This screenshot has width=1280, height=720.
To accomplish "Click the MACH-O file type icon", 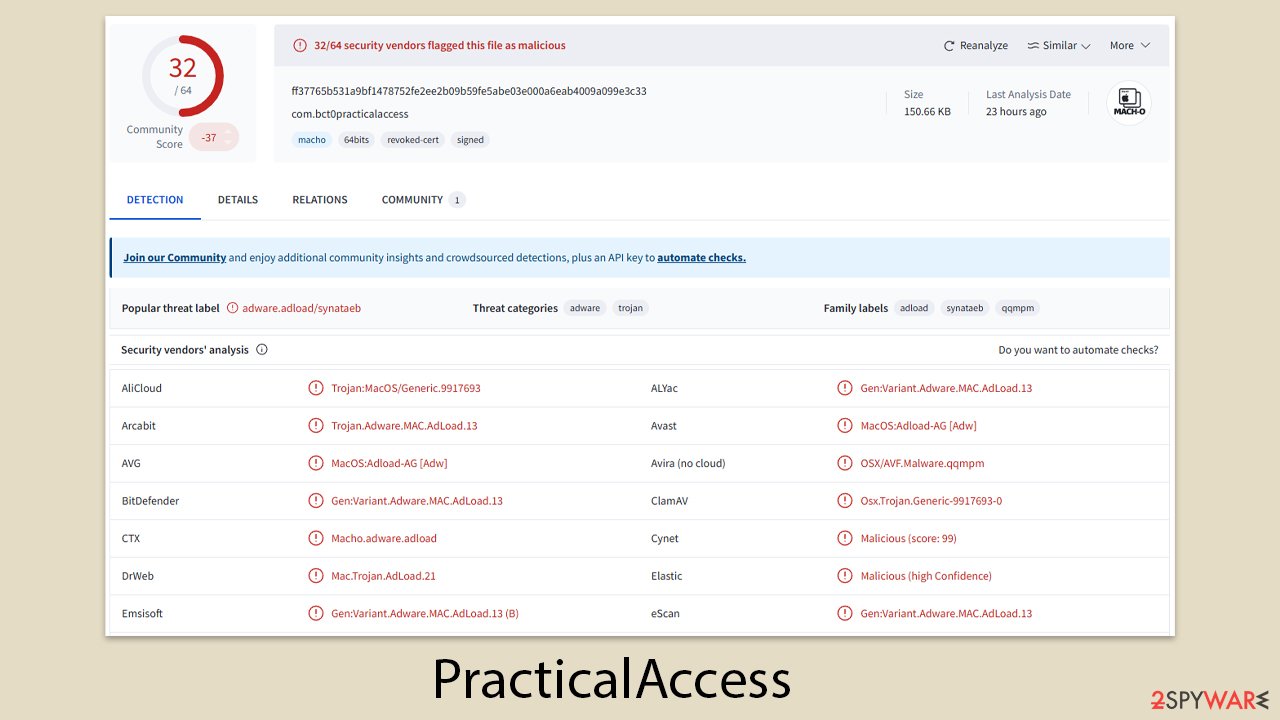I will pos(1129,103).
